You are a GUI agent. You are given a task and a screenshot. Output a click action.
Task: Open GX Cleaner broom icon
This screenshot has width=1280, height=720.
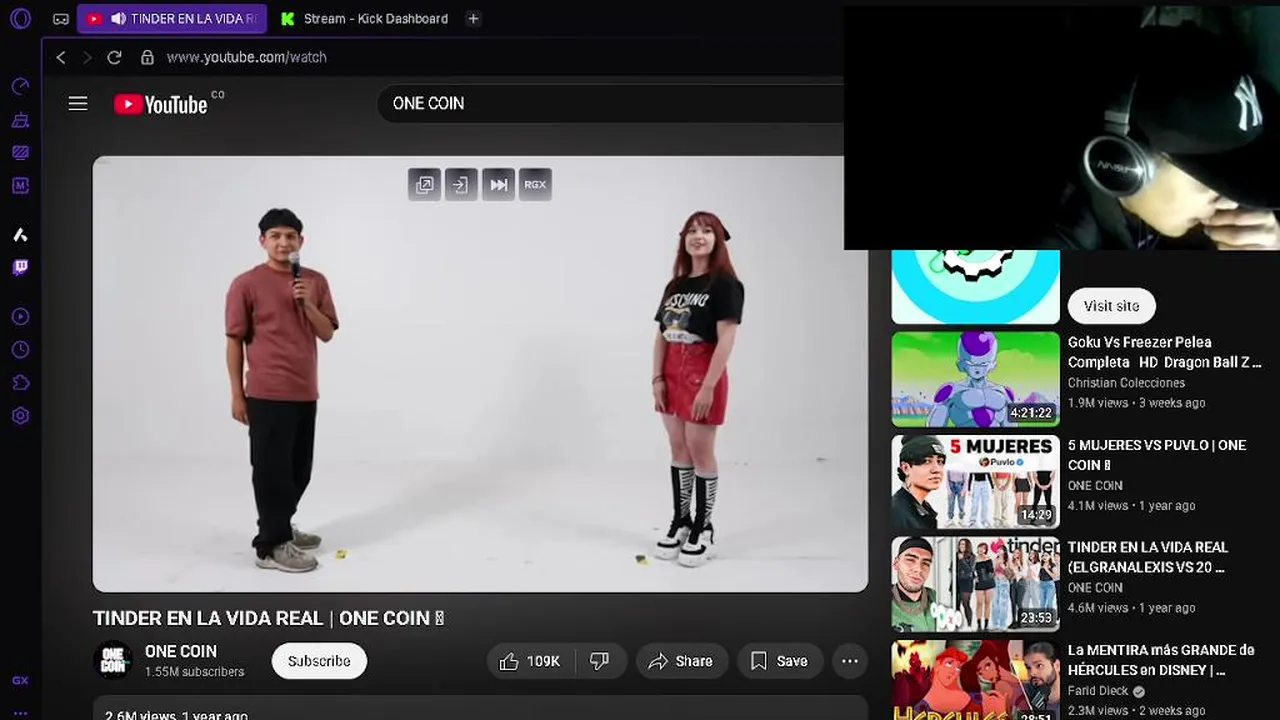pyautogui.click(x=20, y=120)
